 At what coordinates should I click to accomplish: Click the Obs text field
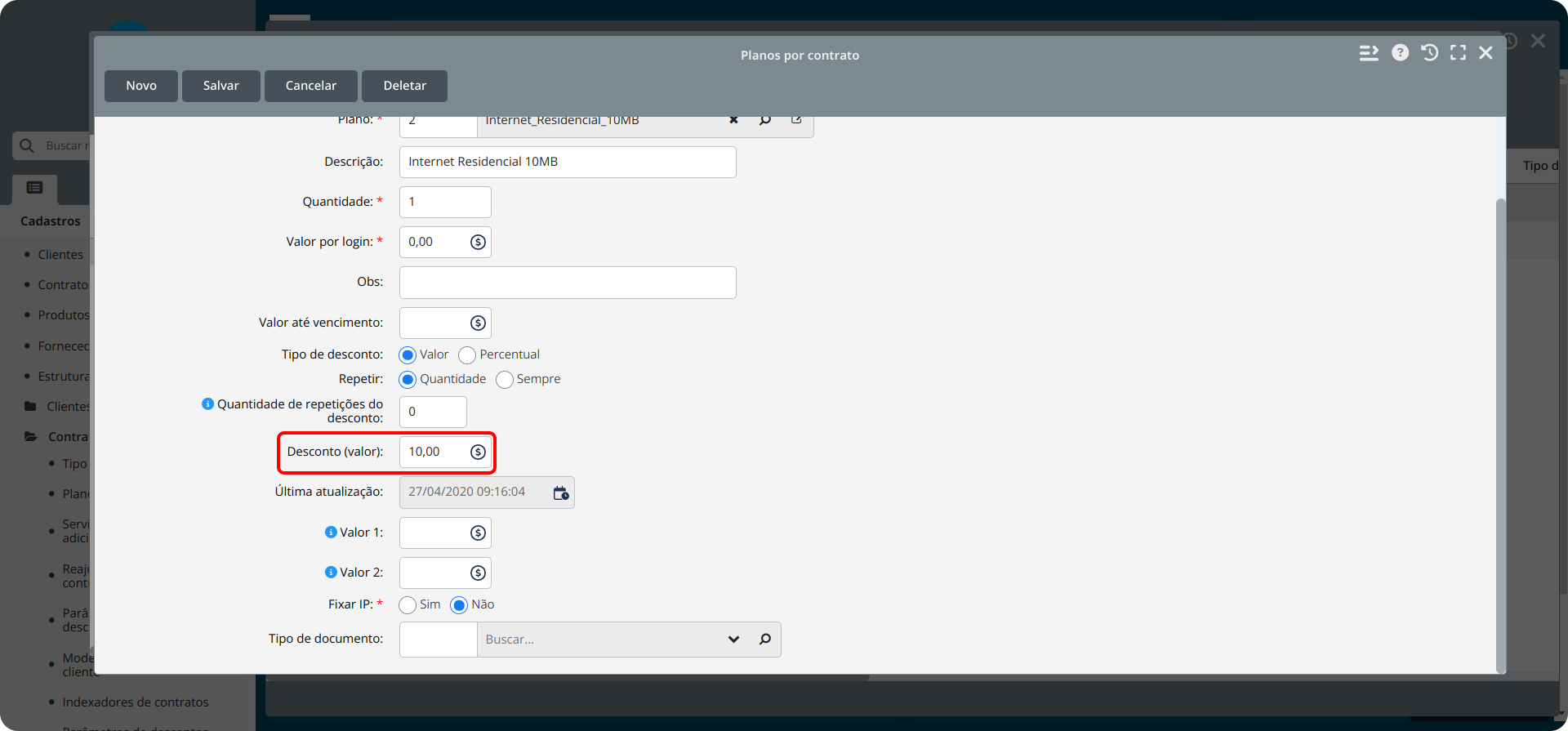(568, 283)
